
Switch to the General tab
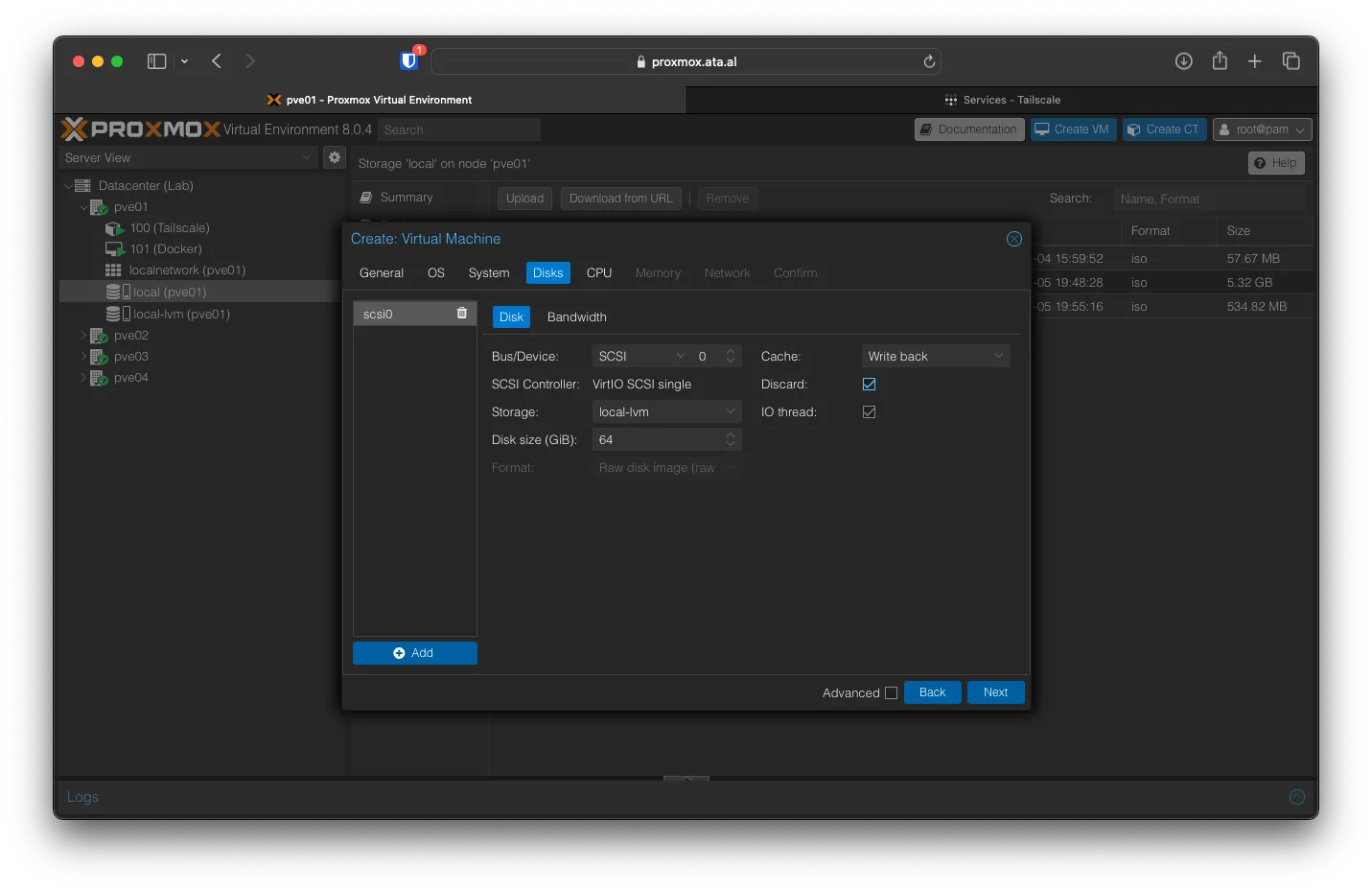[x=382, y=273]
